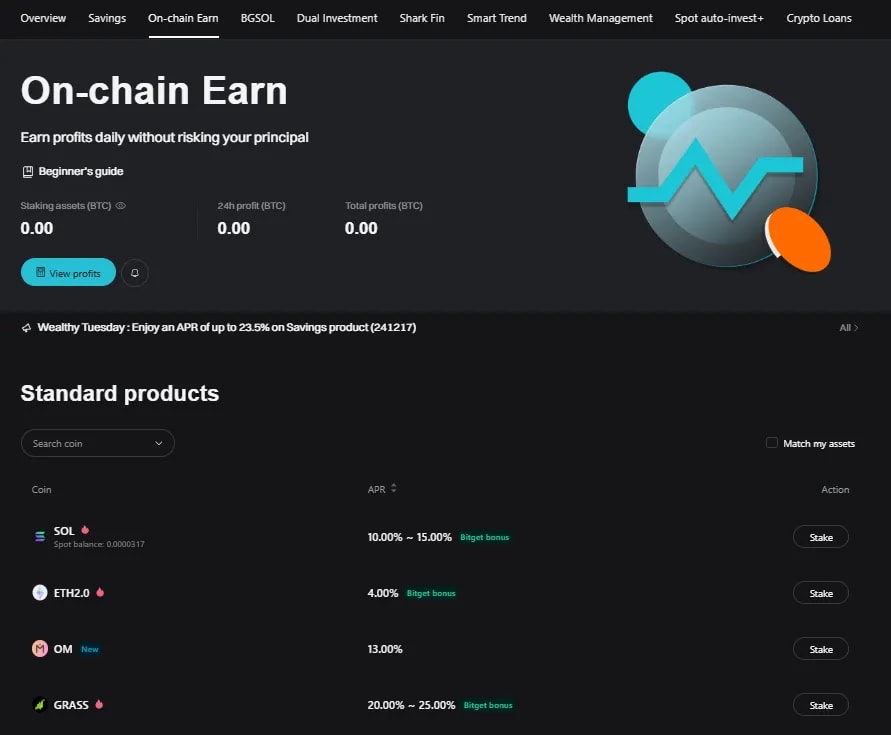
Task: Click the View profits button
Action: tap(67, 272)
